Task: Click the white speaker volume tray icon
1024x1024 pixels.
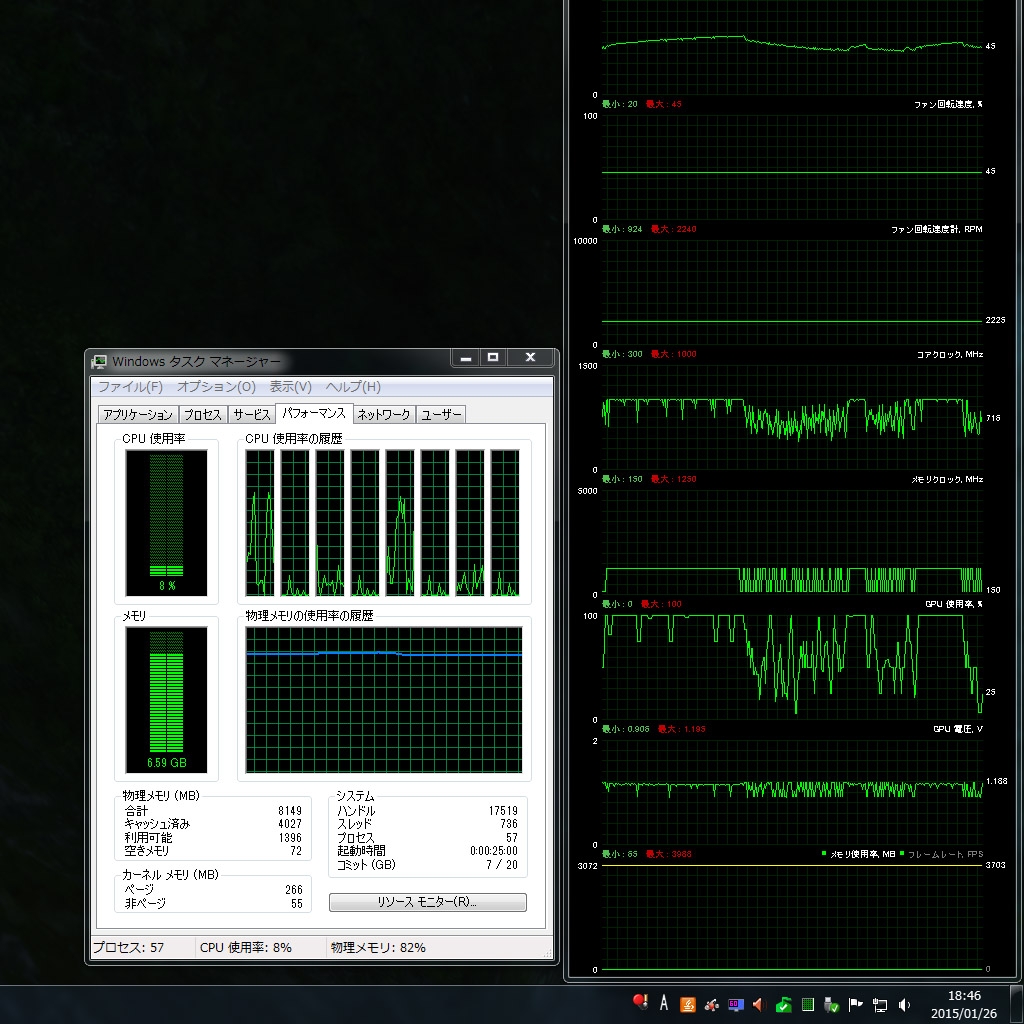Action: pyautogui.click(x=905, y=1004)
